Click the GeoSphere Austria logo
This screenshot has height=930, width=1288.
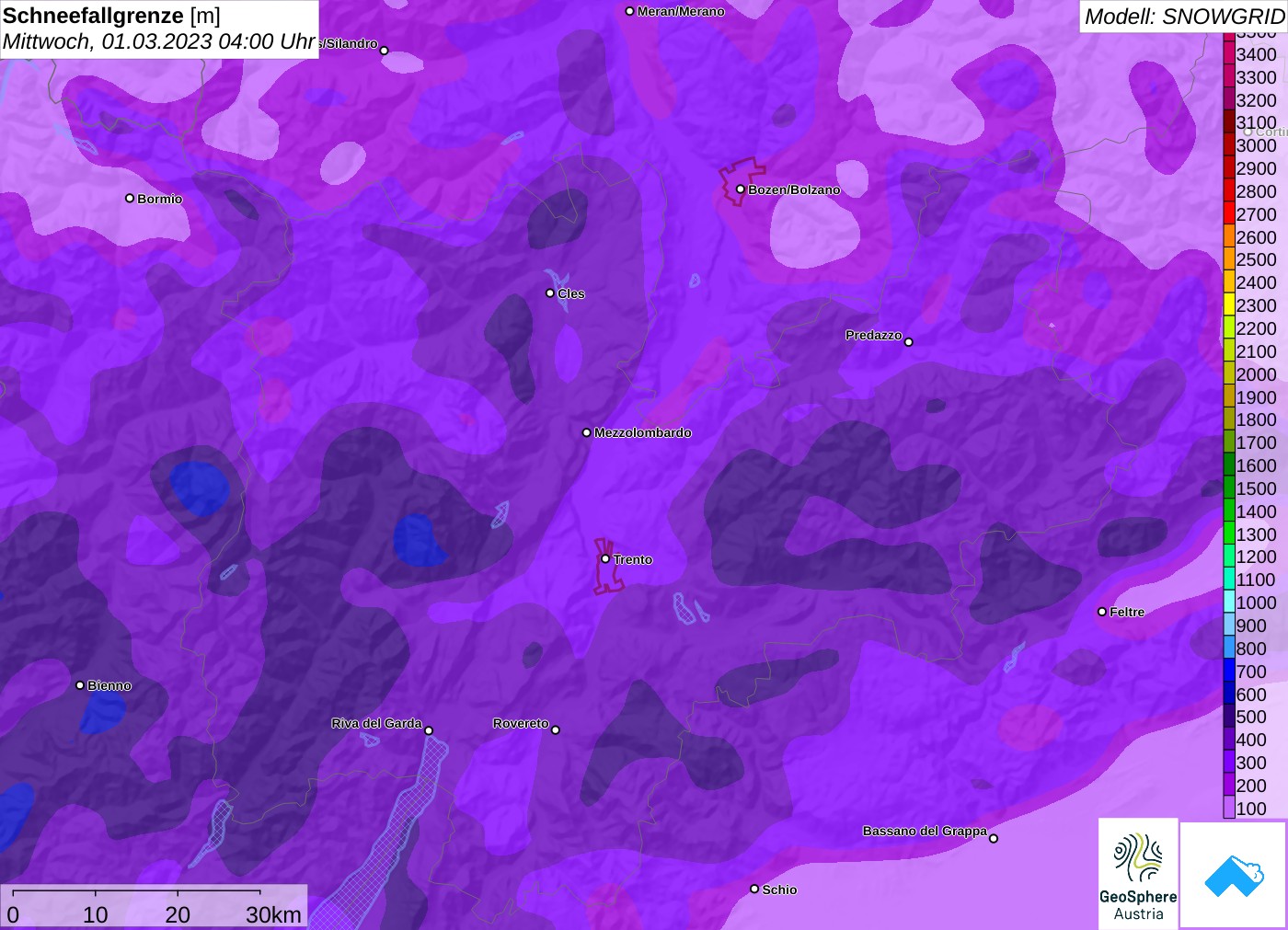[x=1138, y=873]
